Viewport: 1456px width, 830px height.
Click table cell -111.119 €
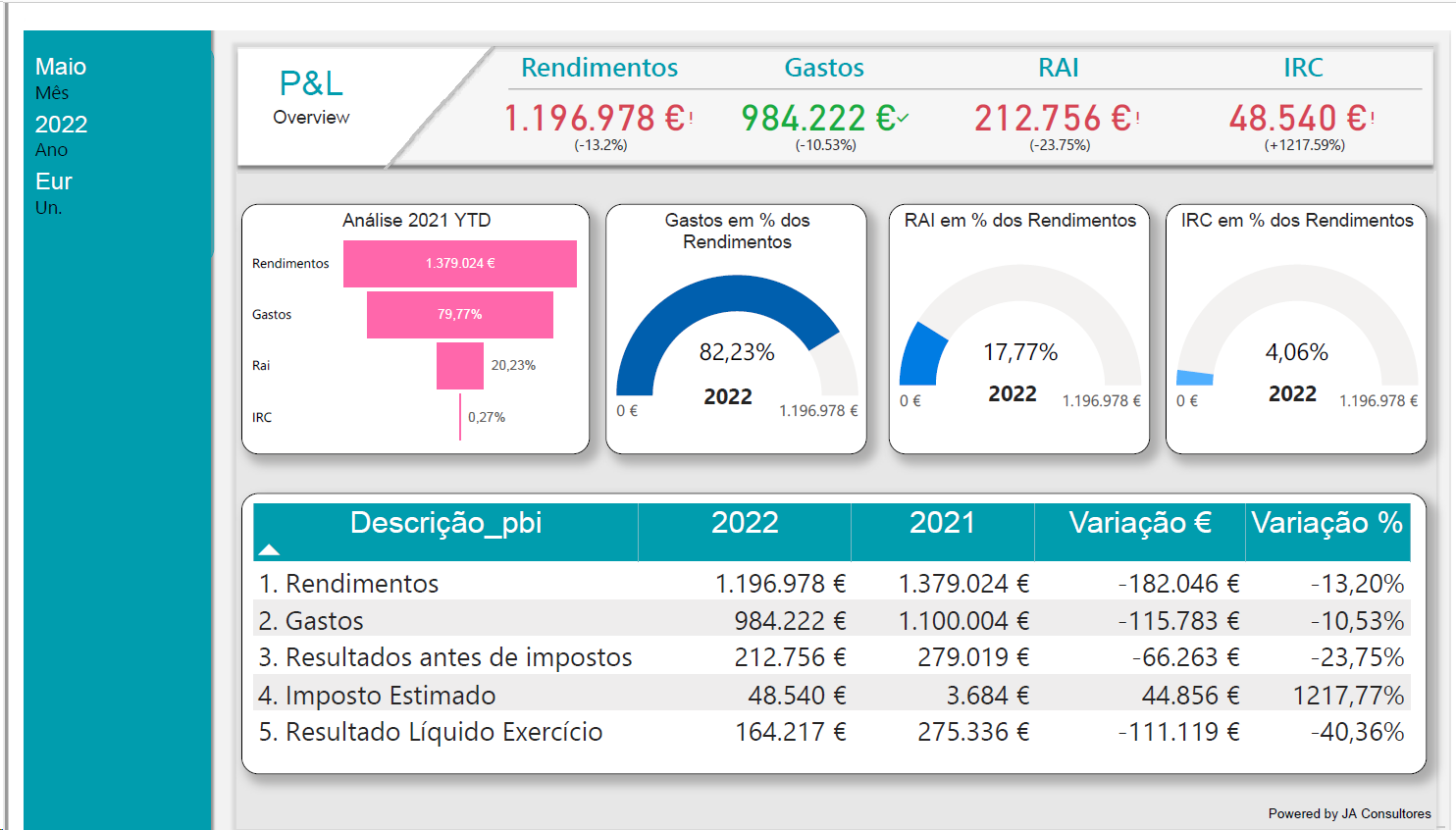[1178, 732]
